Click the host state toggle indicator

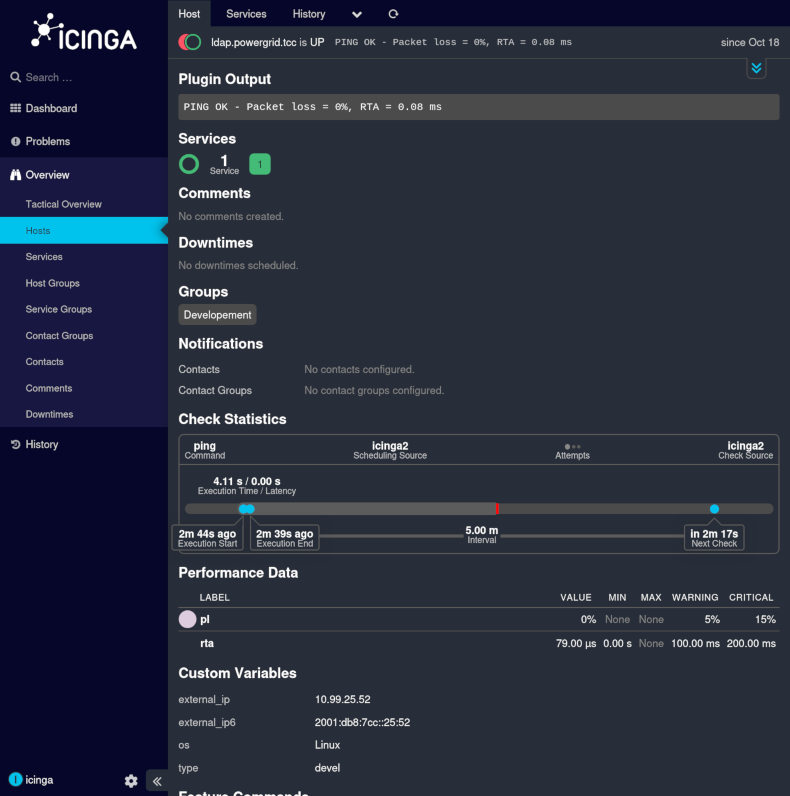190,43
